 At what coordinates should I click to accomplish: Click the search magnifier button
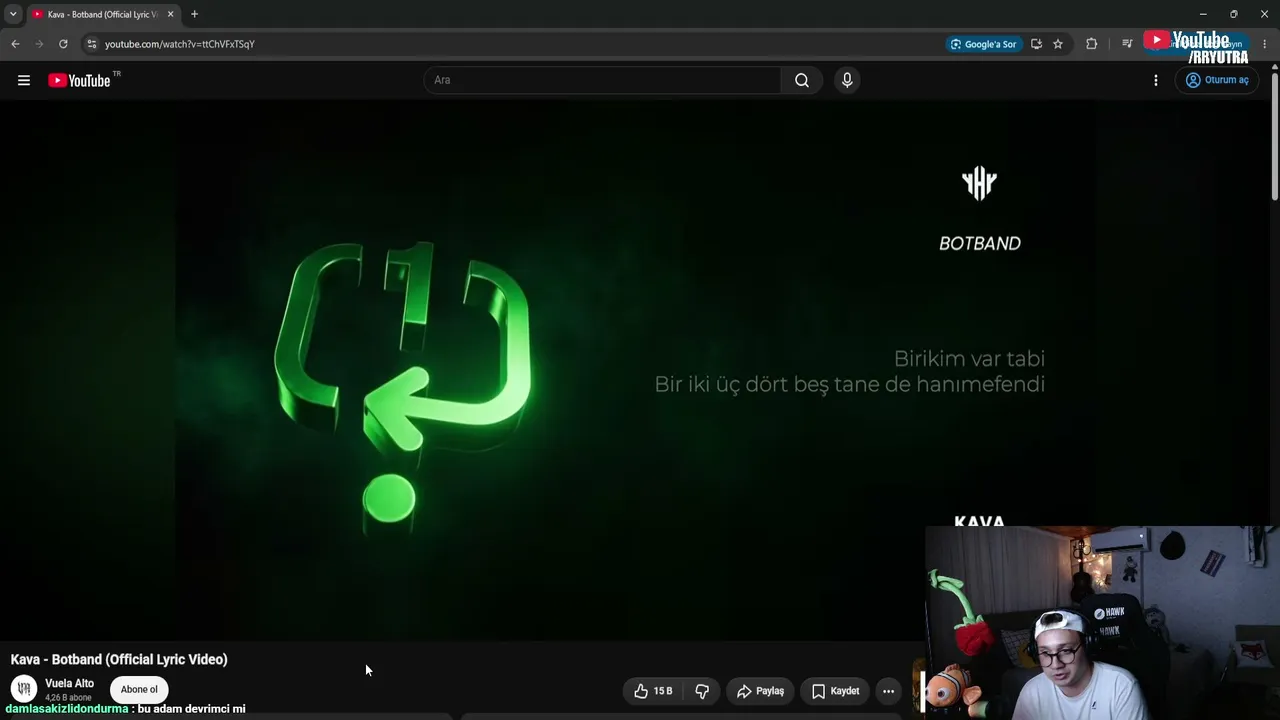coord(802,80)
